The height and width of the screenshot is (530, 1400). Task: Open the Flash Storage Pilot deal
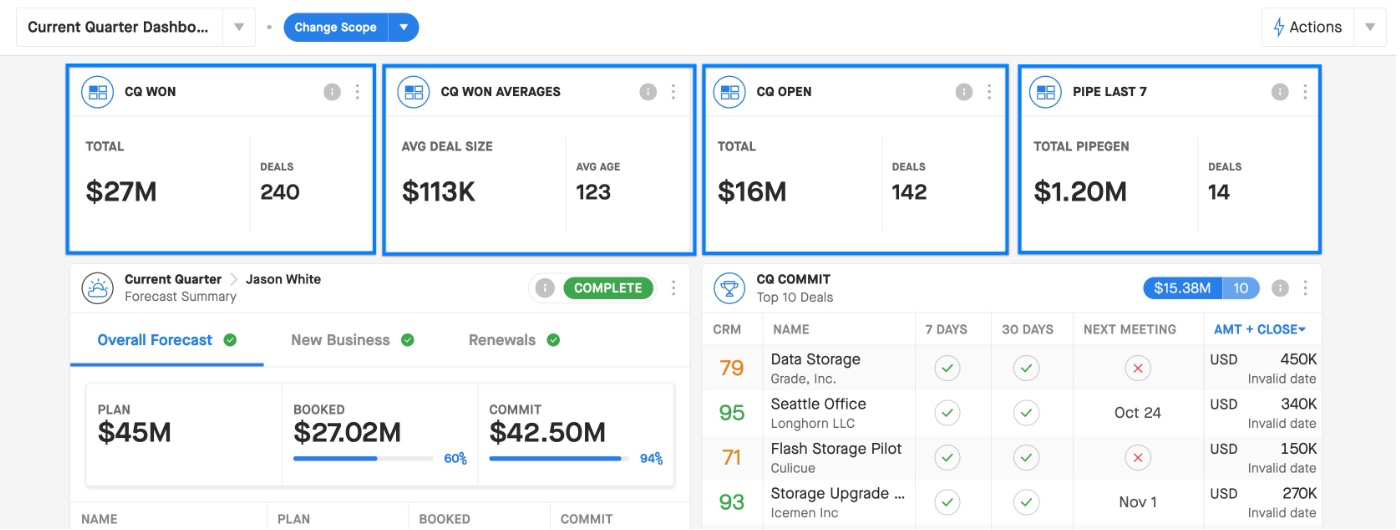[x=1012, y=457]
